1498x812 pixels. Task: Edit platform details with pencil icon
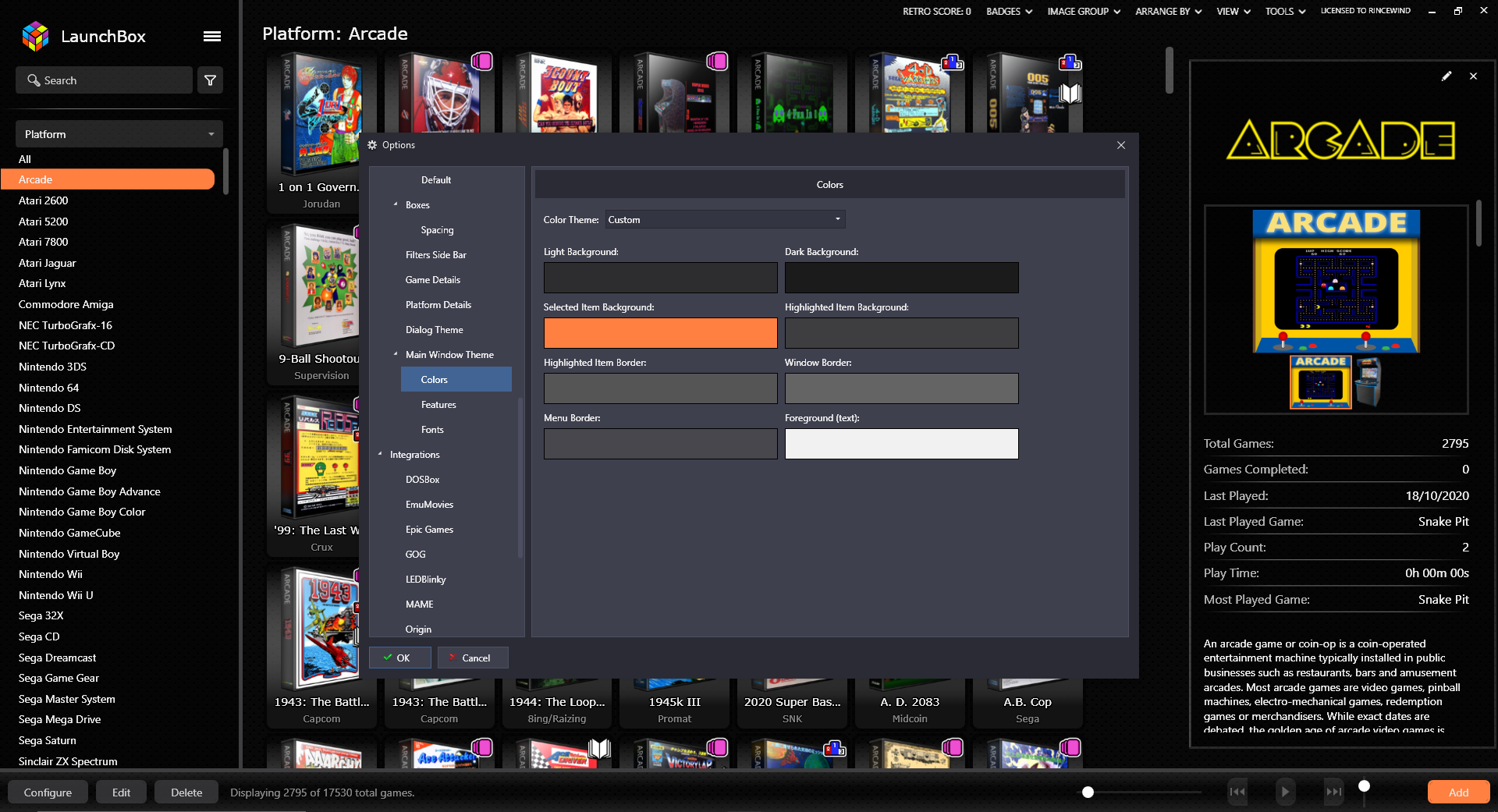1446,76
